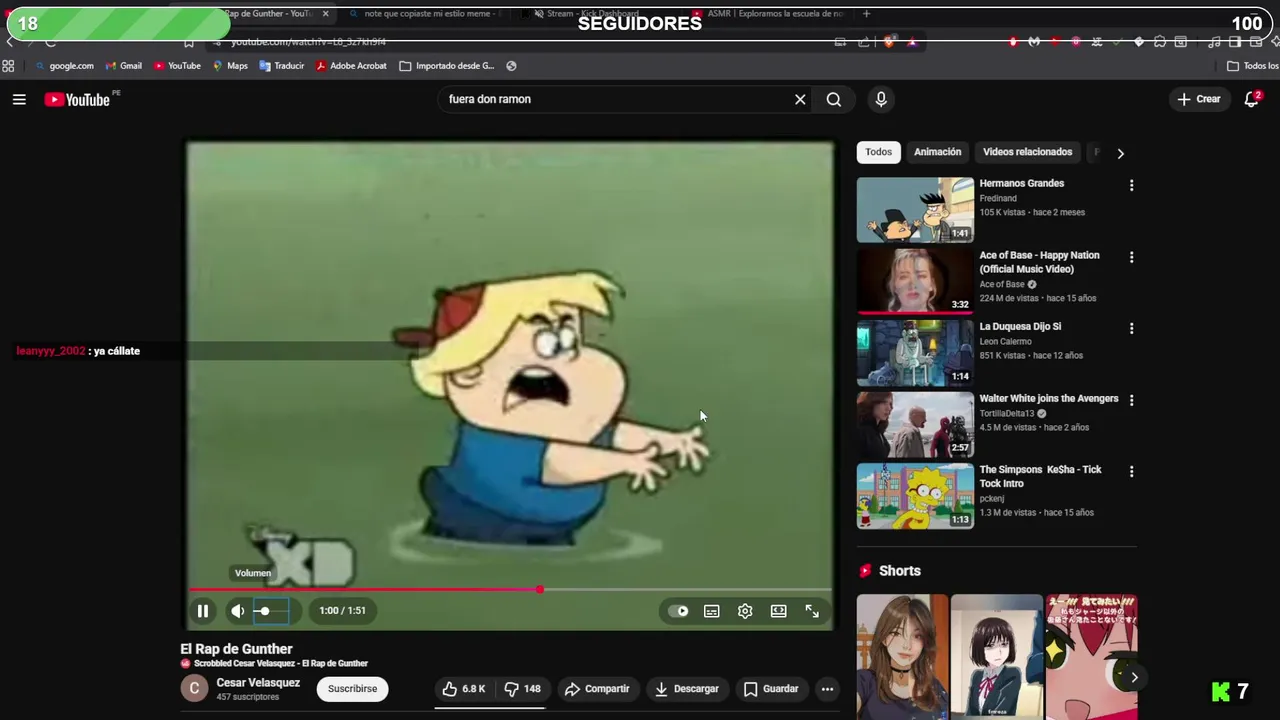This screenshot has width=1280, height=720.
Task: Open the Compartir share dialog
Action: pos(597,689)
